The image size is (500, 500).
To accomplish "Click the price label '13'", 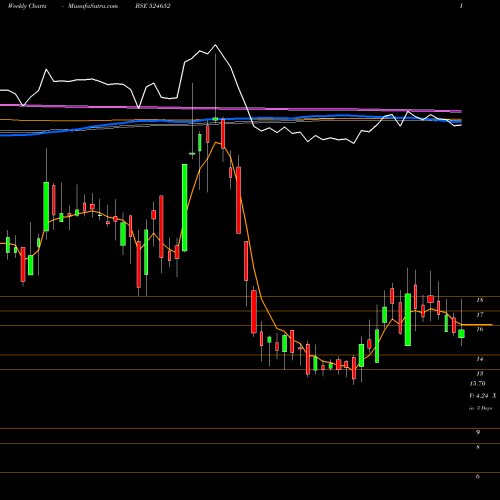I will coord(480,374).
